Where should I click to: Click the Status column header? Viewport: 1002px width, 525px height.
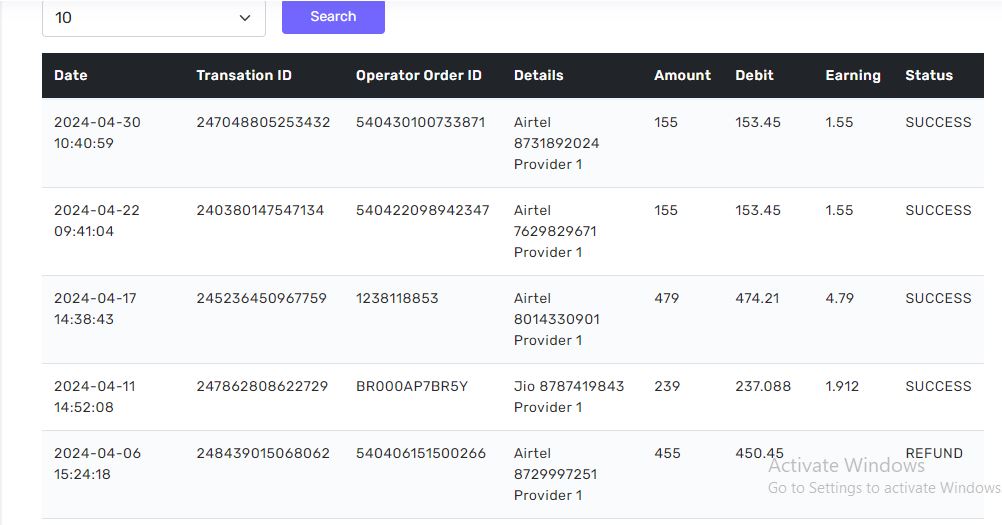929,75
